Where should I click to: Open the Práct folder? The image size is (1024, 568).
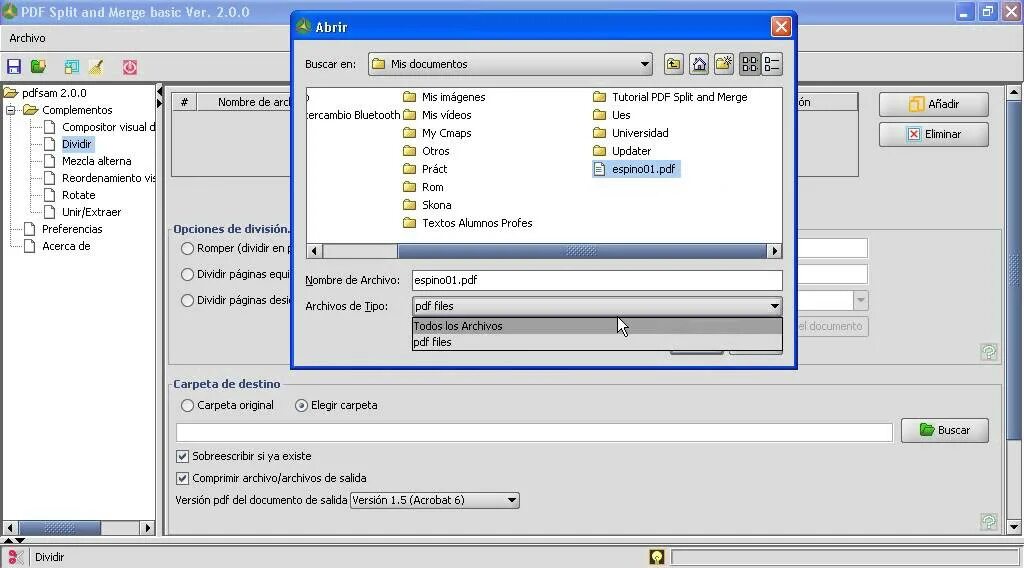point(425,169)
